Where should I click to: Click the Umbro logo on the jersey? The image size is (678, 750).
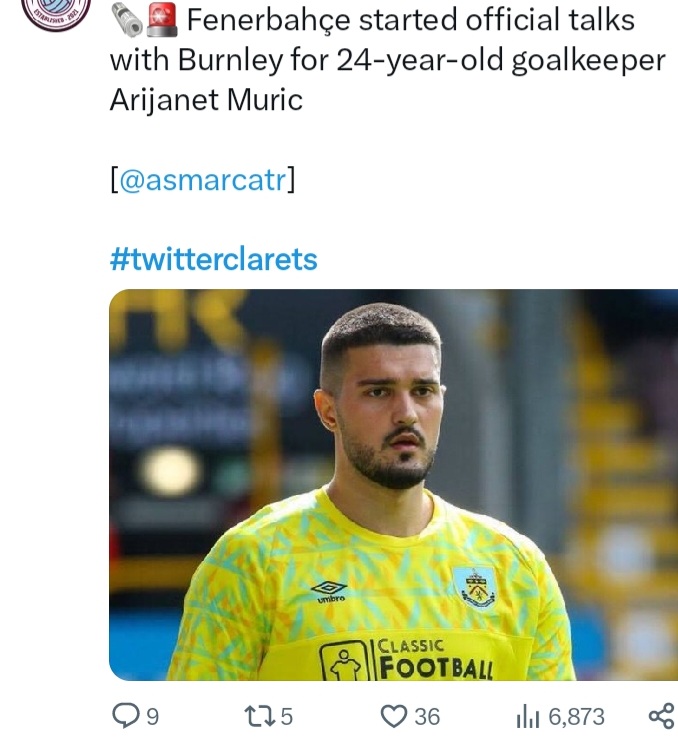[329, 591]
